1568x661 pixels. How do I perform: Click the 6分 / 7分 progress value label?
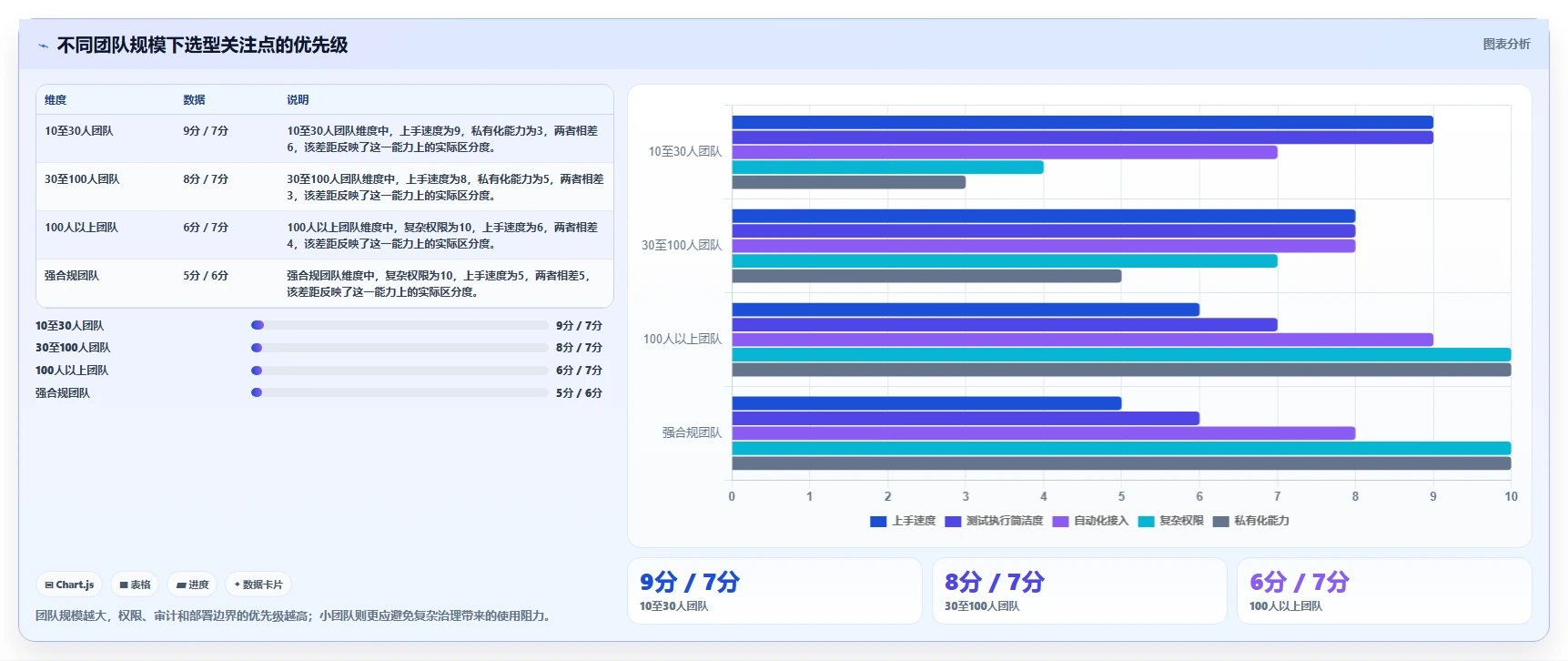(579, 371)
